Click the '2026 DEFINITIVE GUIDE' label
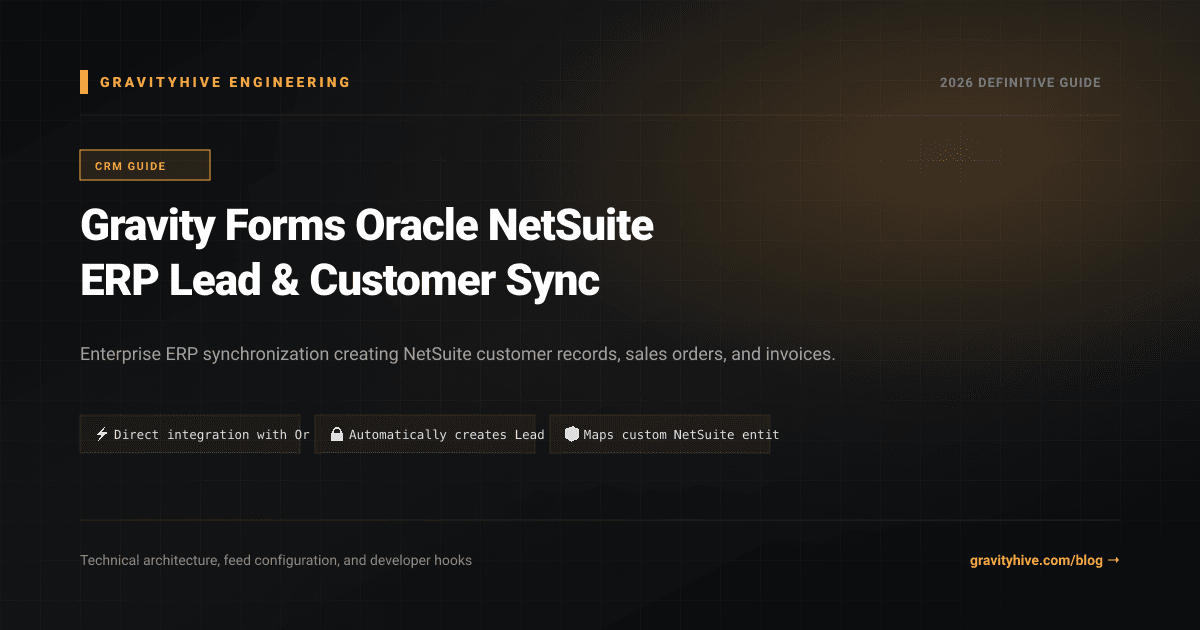 (1020, 82)
